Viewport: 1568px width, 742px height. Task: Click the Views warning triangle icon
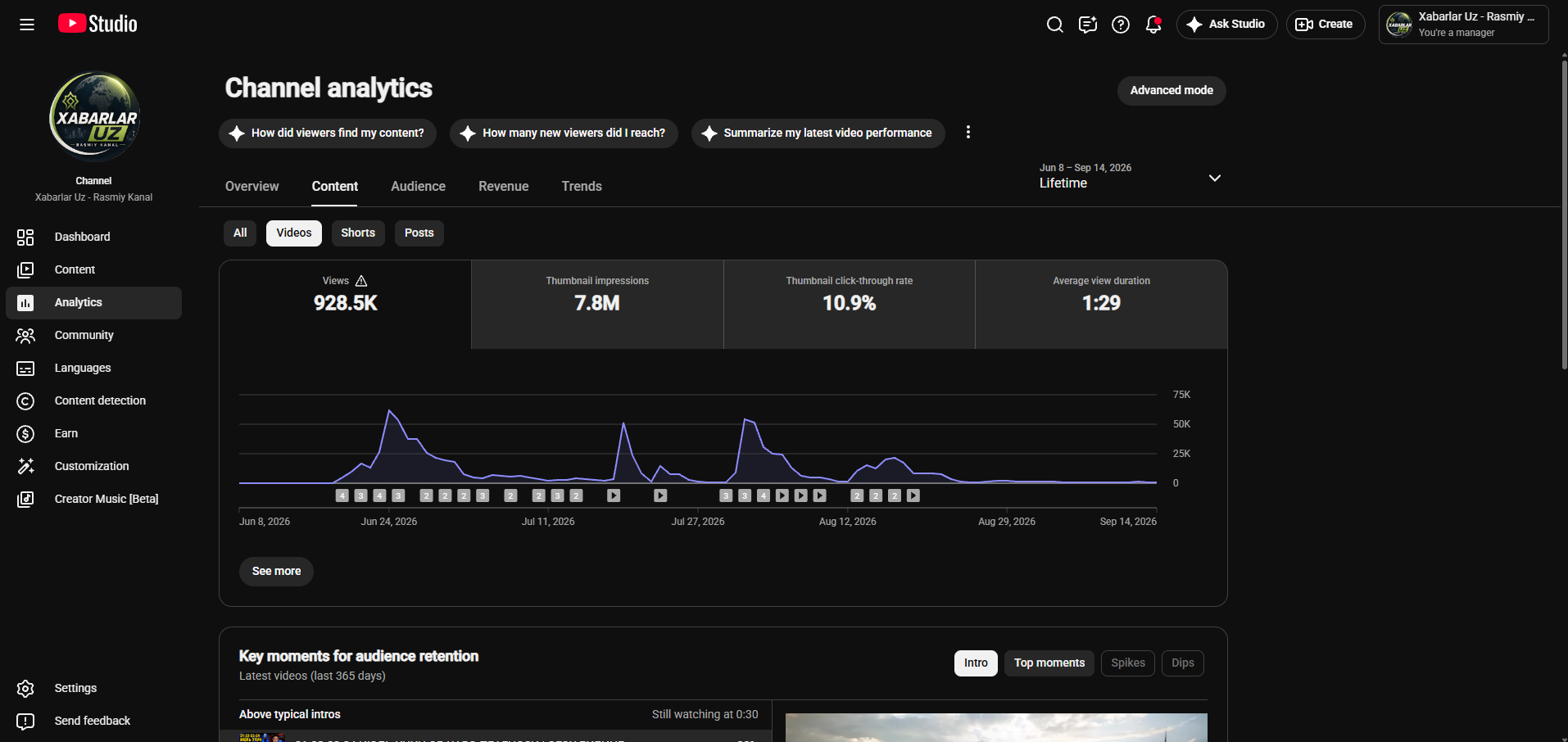point(361,281)
